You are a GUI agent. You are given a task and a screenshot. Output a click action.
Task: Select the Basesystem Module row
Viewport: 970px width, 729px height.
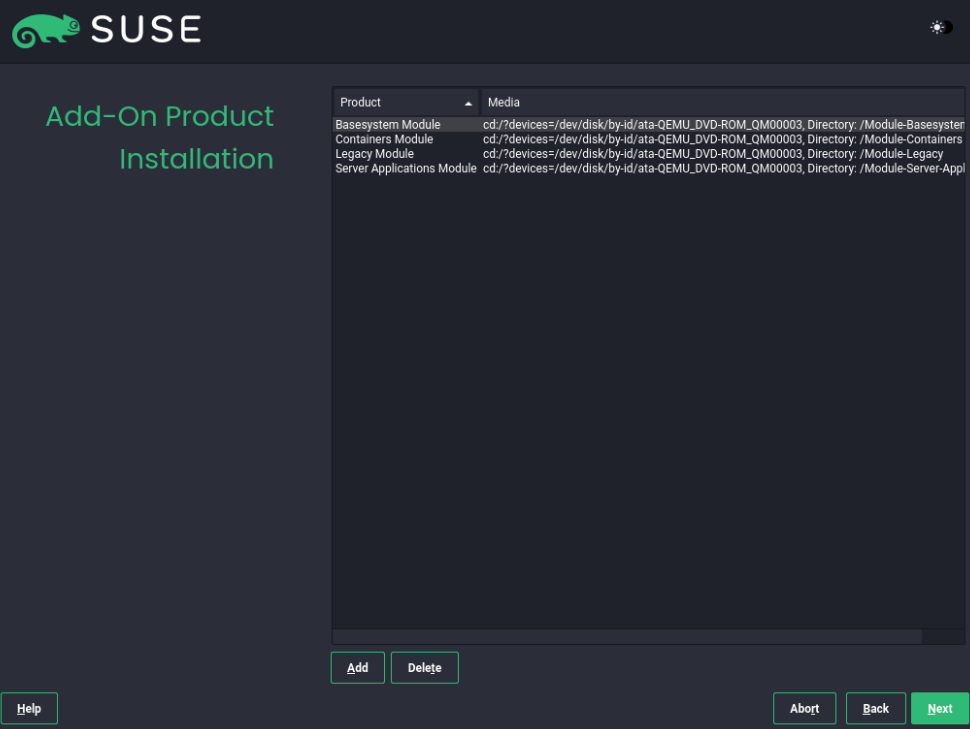coord(648,124)
